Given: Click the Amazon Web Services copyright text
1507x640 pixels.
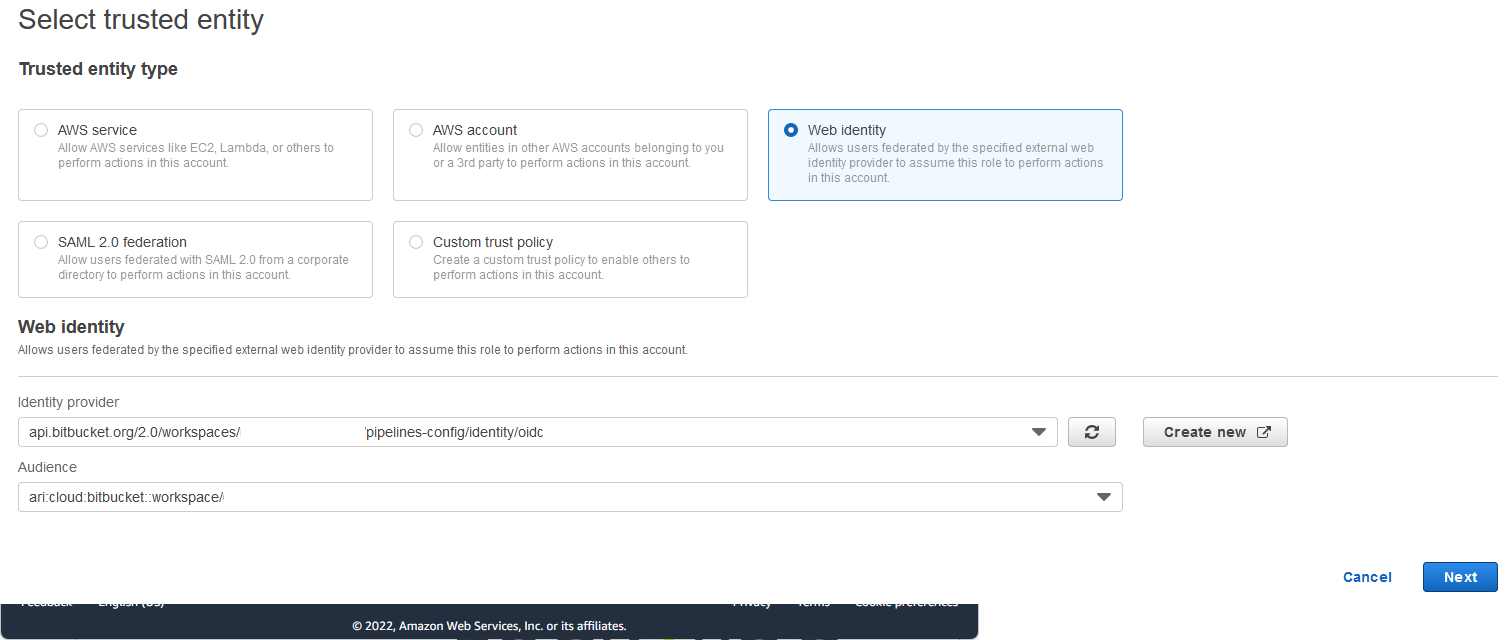Looking at the screenshot, I should (x=489, y=626).
